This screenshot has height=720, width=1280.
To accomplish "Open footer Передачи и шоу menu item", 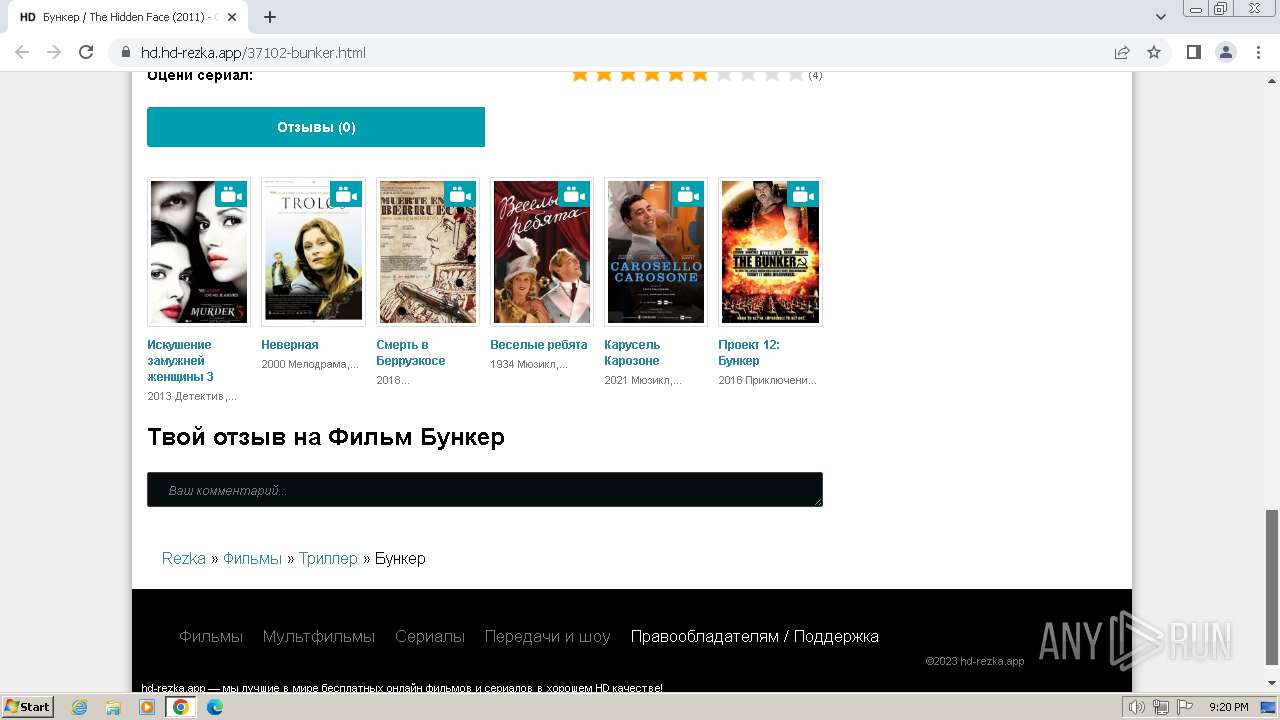I will pos(548,636).
